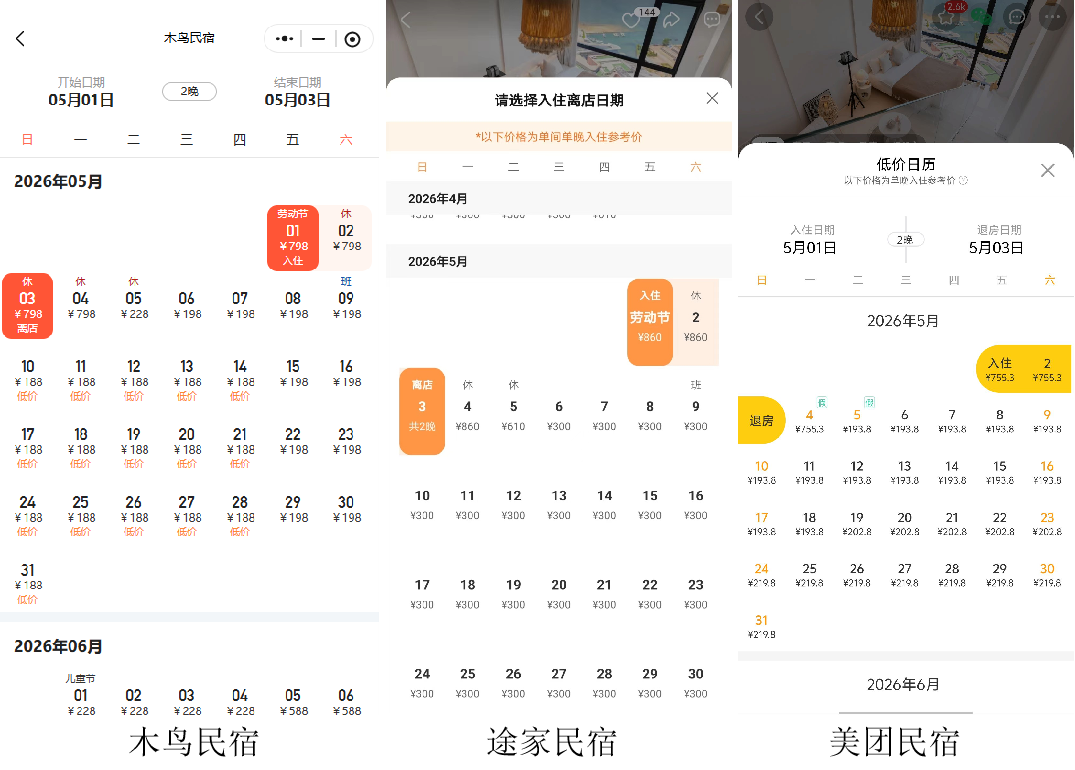Close the 请选择入住离店日期 date picker
Screen dimensions: 1075x770
712,98
